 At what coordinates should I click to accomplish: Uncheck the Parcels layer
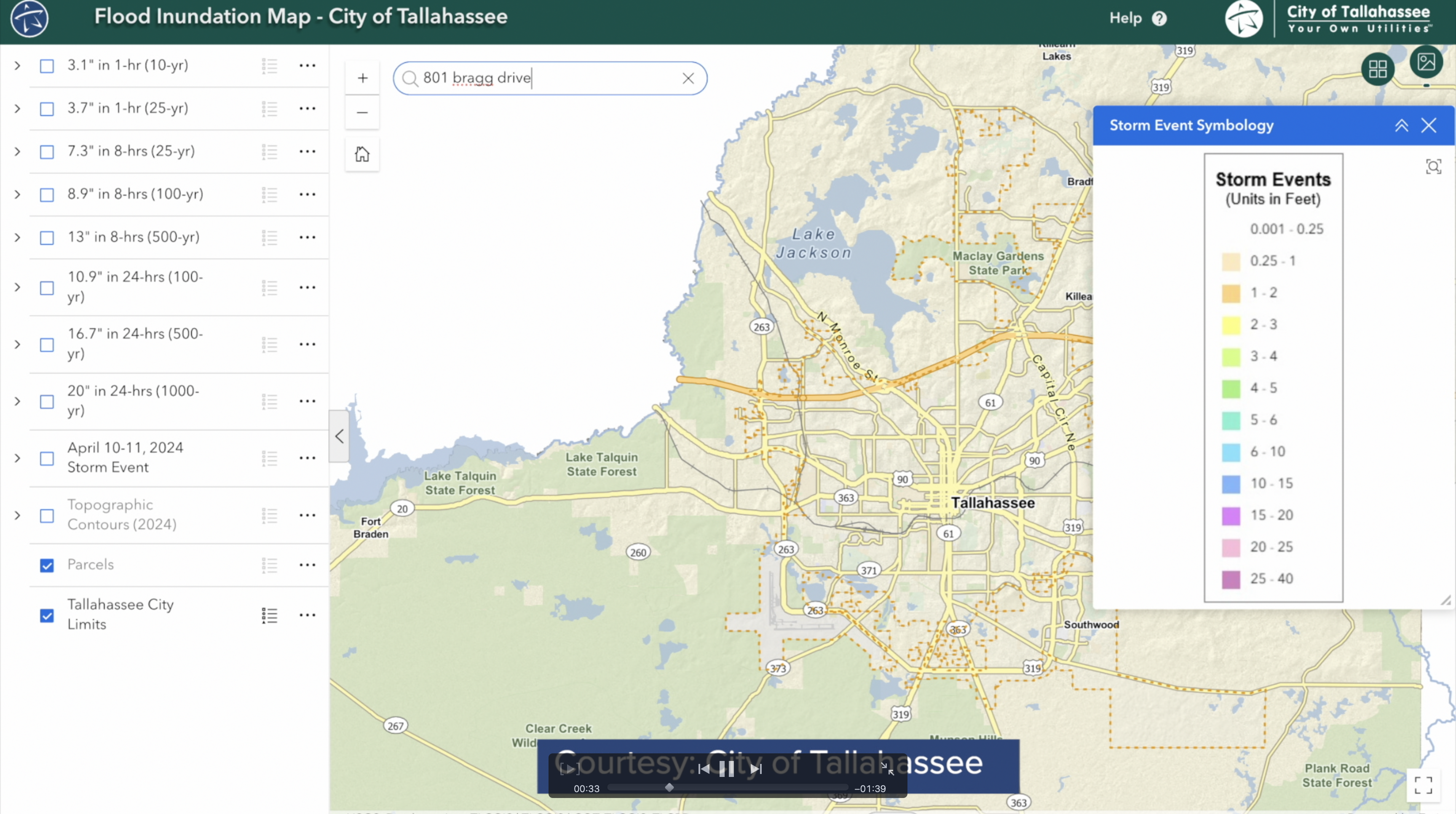tap(47, 565)
